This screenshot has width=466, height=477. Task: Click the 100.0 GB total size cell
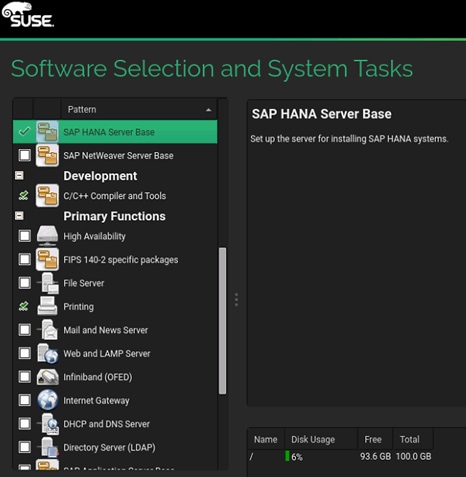point(414,456)
